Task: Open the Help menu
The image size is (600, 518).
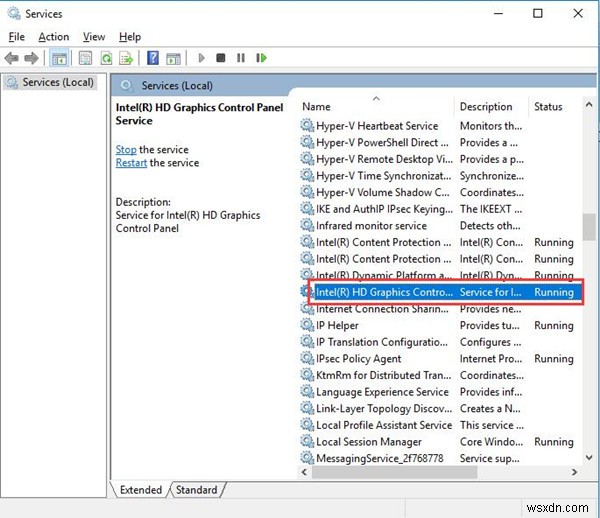Action: 130,37
